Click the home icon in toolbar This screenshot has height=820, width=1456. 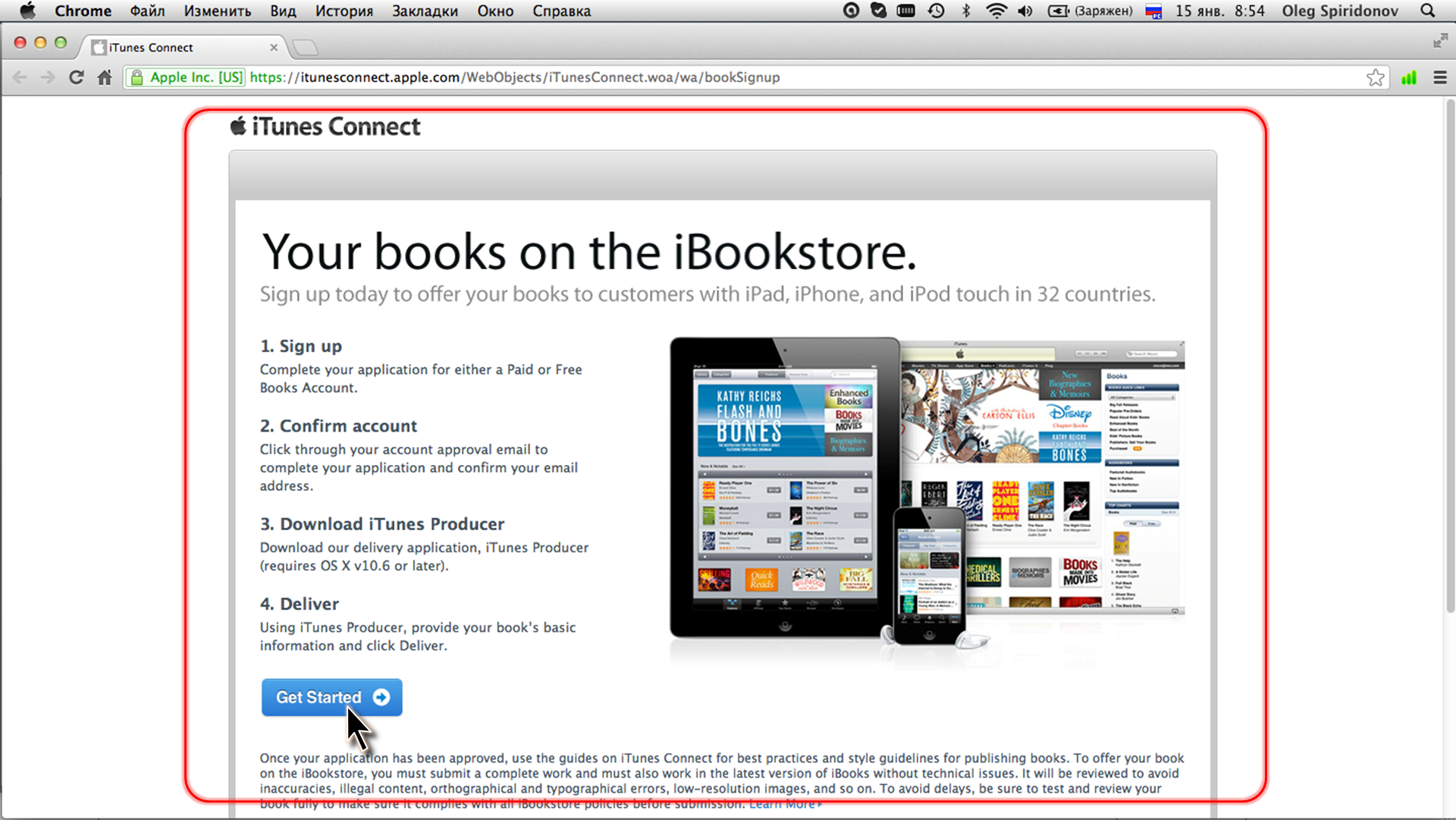(x=105, y=77)
